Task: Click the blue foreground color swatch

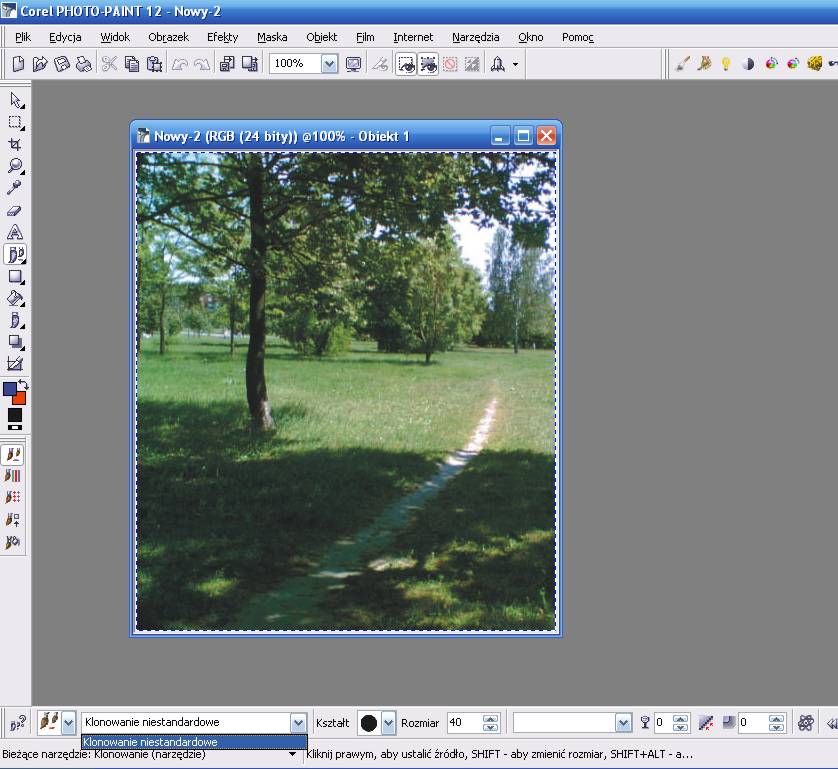Action: pos(10,390)
